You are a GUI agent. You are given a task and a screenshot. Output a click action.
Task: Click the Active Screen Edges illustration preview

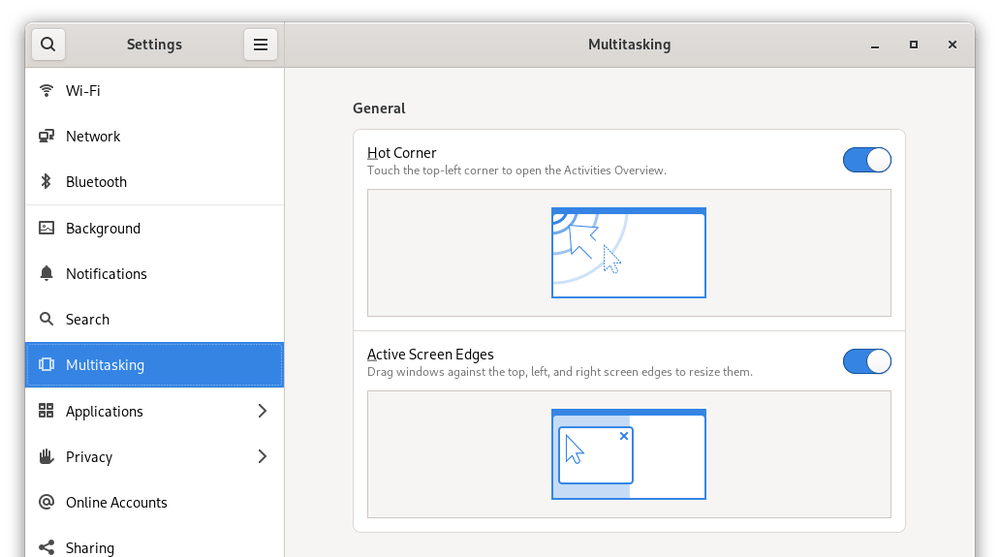tap(629, 454)
